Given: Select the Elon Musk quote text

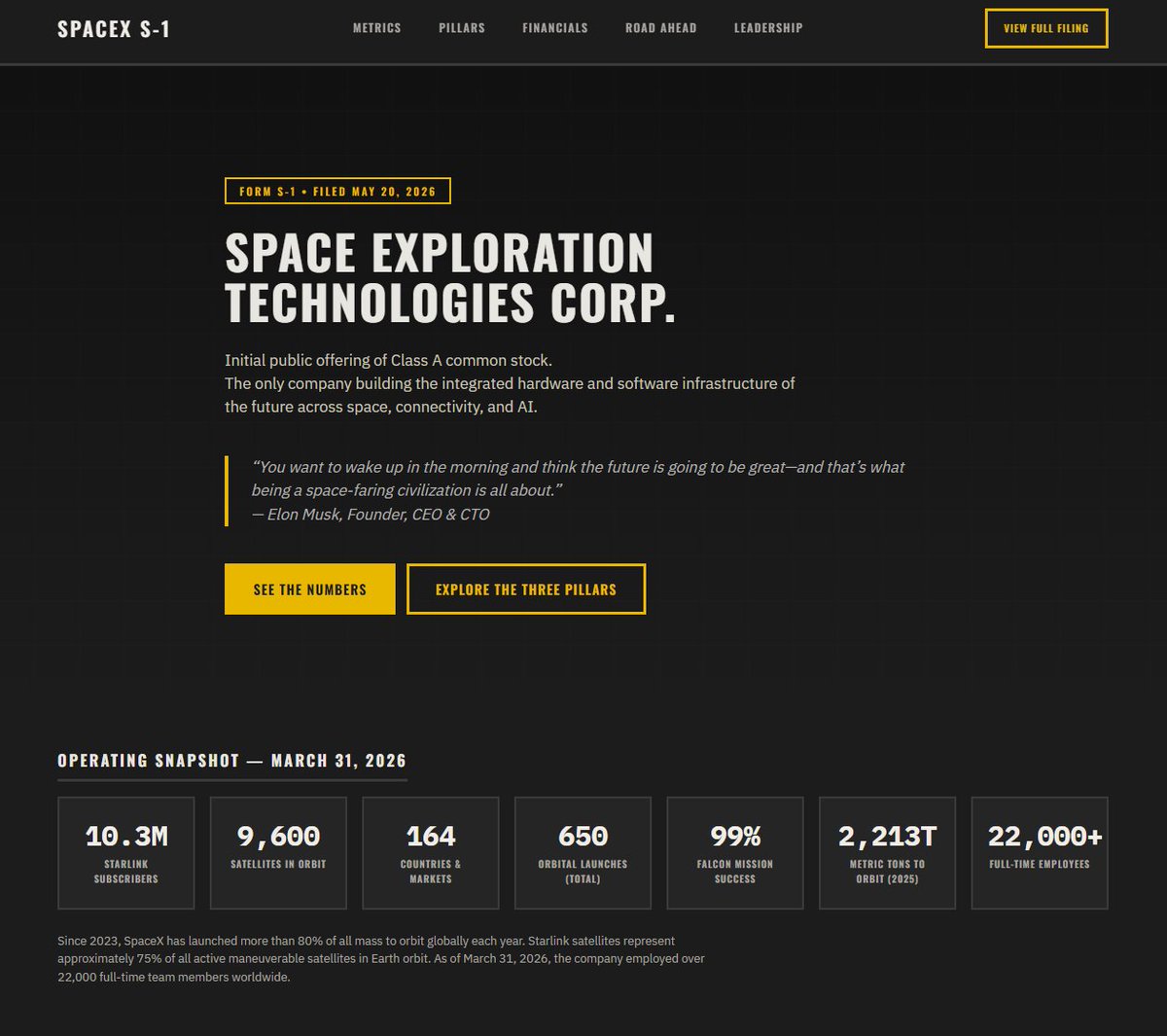Looking at the screenshot, I should tap(578, 479).
